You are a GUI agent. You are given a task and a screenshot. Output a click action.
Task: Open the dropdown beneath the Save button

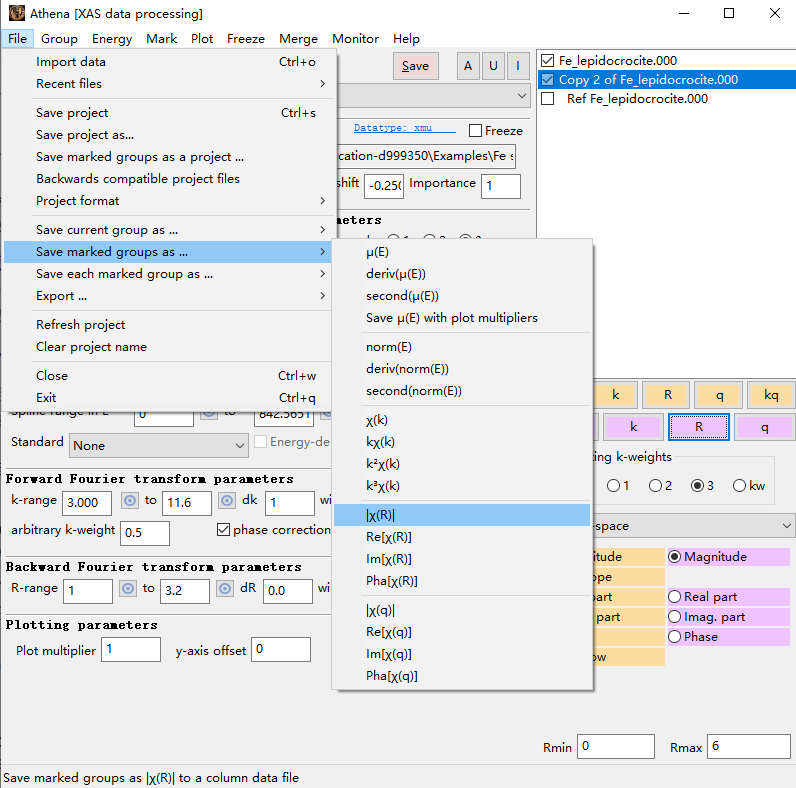[x=434, y=95]
